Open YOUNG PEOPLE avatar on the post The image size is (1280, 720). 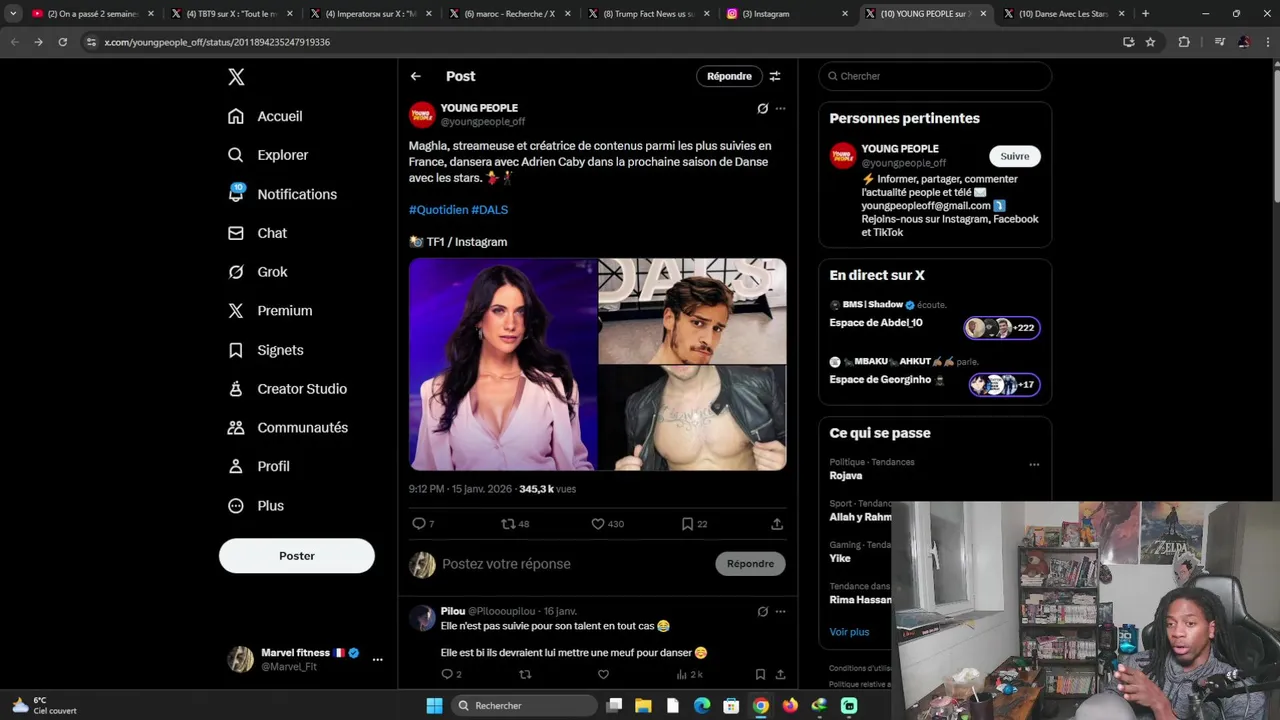[x=422, y=114]
